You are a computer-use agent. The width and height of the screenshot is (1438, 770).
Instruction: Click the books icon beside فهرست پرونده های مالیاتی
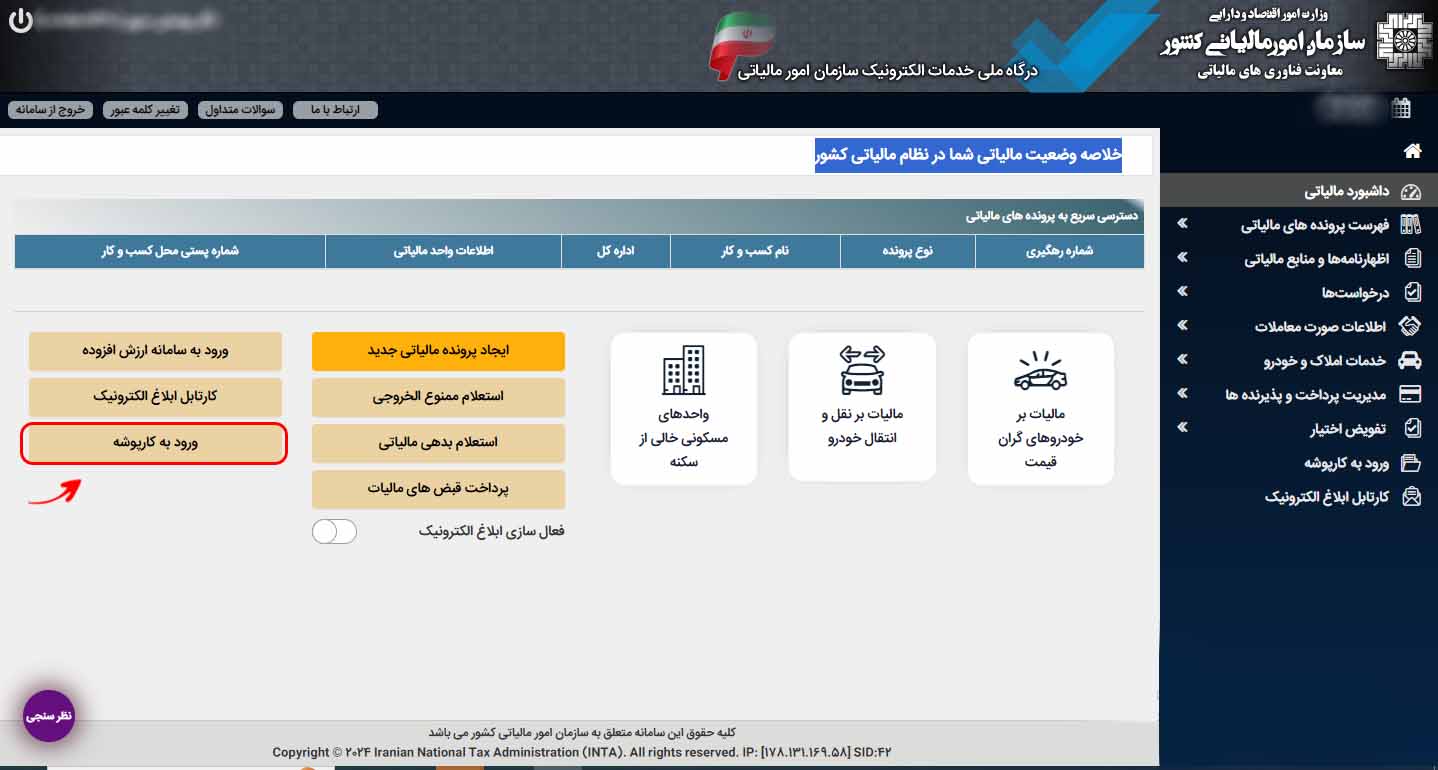(x=1411, y=224)
